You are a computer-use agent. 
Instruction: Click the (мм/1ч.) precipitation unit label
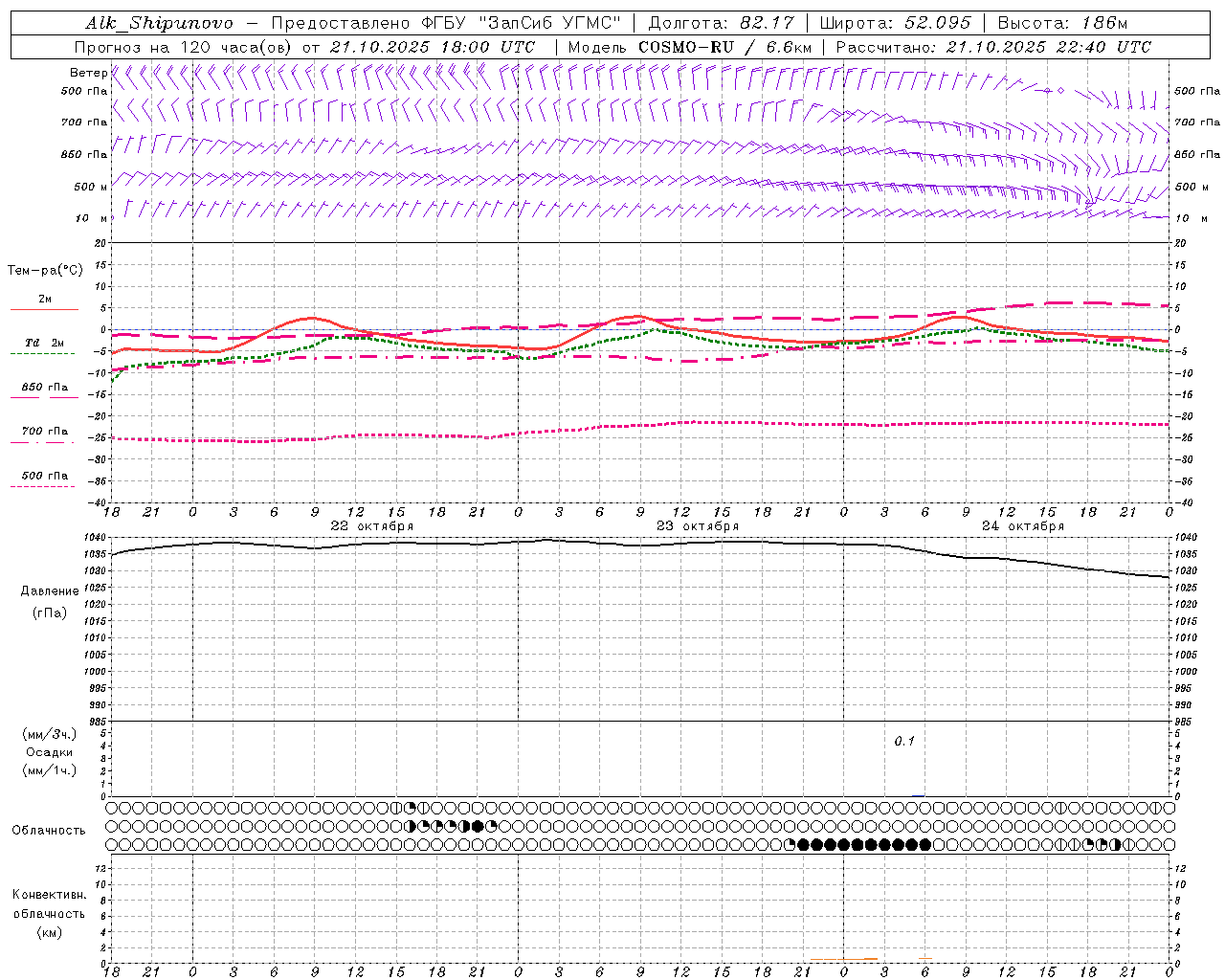[x=50, y=770]
